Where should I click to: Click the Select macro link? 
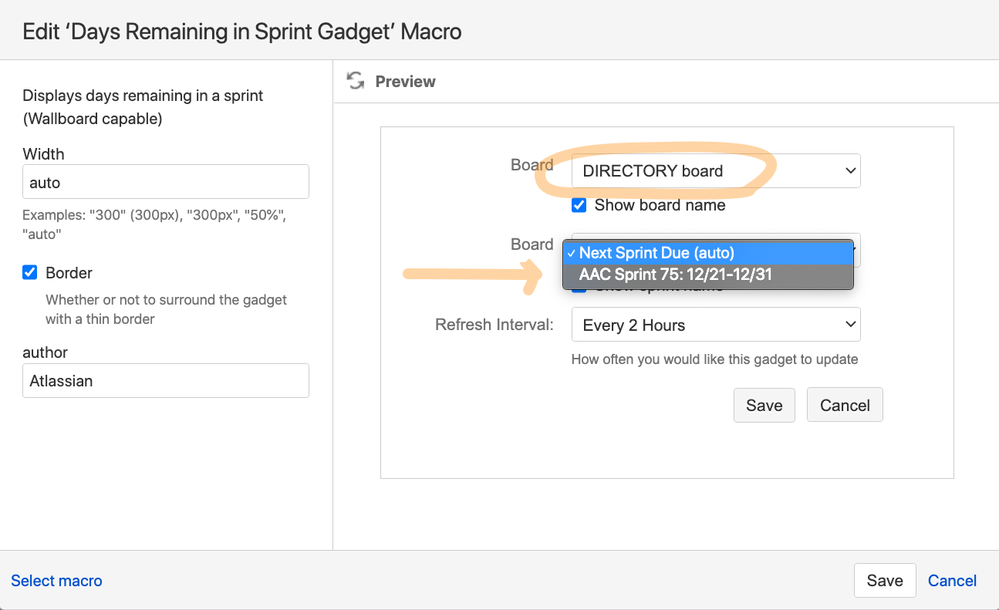(56, 581)
